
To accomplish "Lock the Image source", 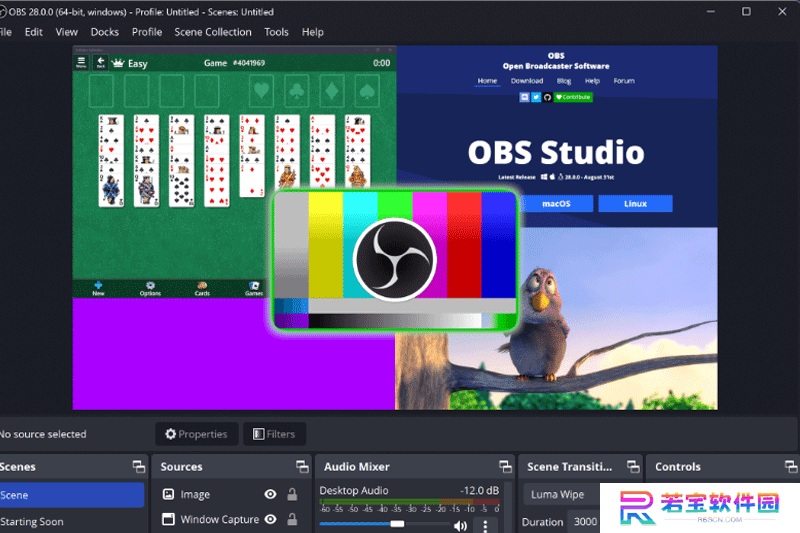I will [x=292, y=494].
